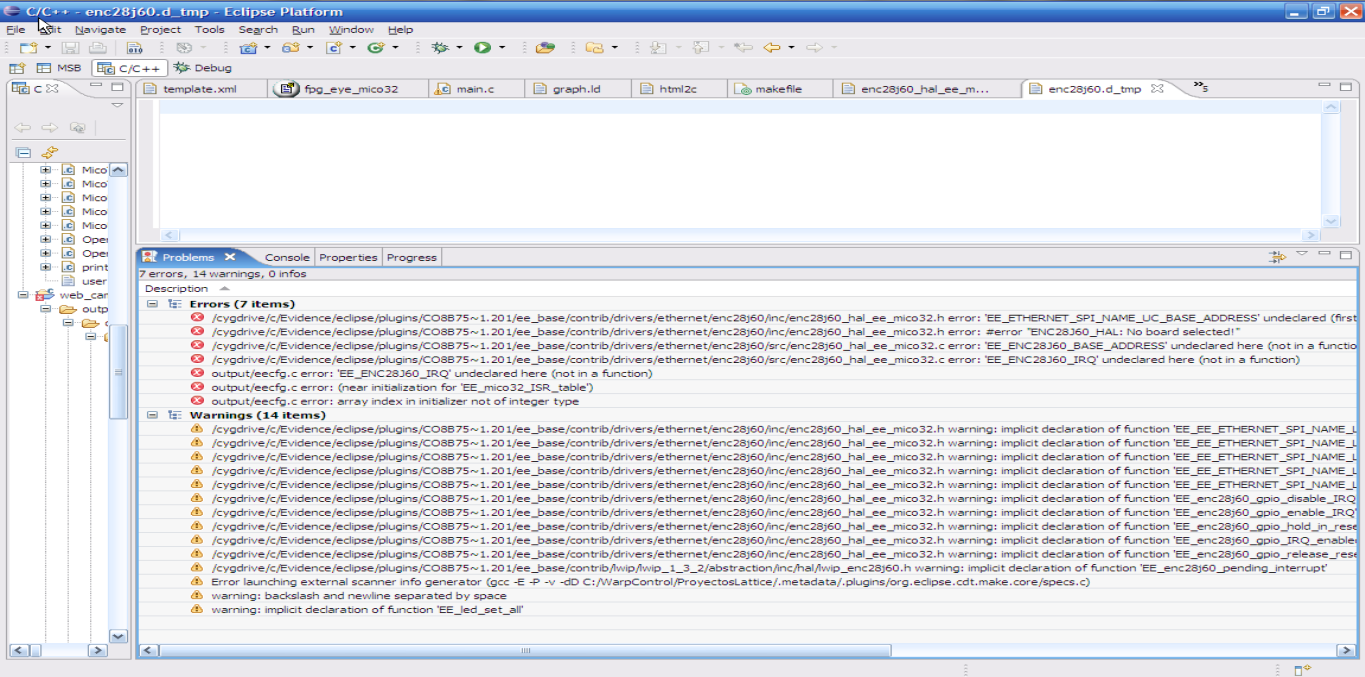Viewport: 1365px width, 677px height.
Task: Switch to the graph.ld editor tab
Action: click(576, 89)
